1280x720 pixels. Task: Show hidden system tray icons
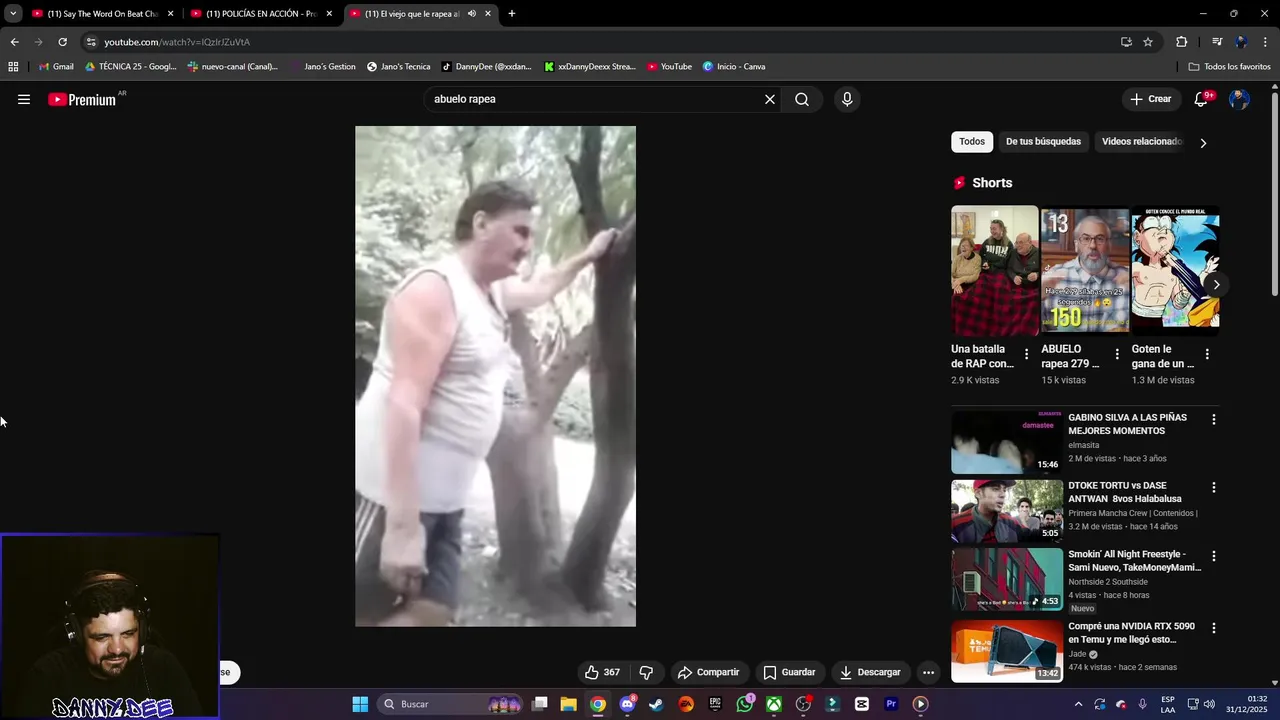pos(1078,704)
